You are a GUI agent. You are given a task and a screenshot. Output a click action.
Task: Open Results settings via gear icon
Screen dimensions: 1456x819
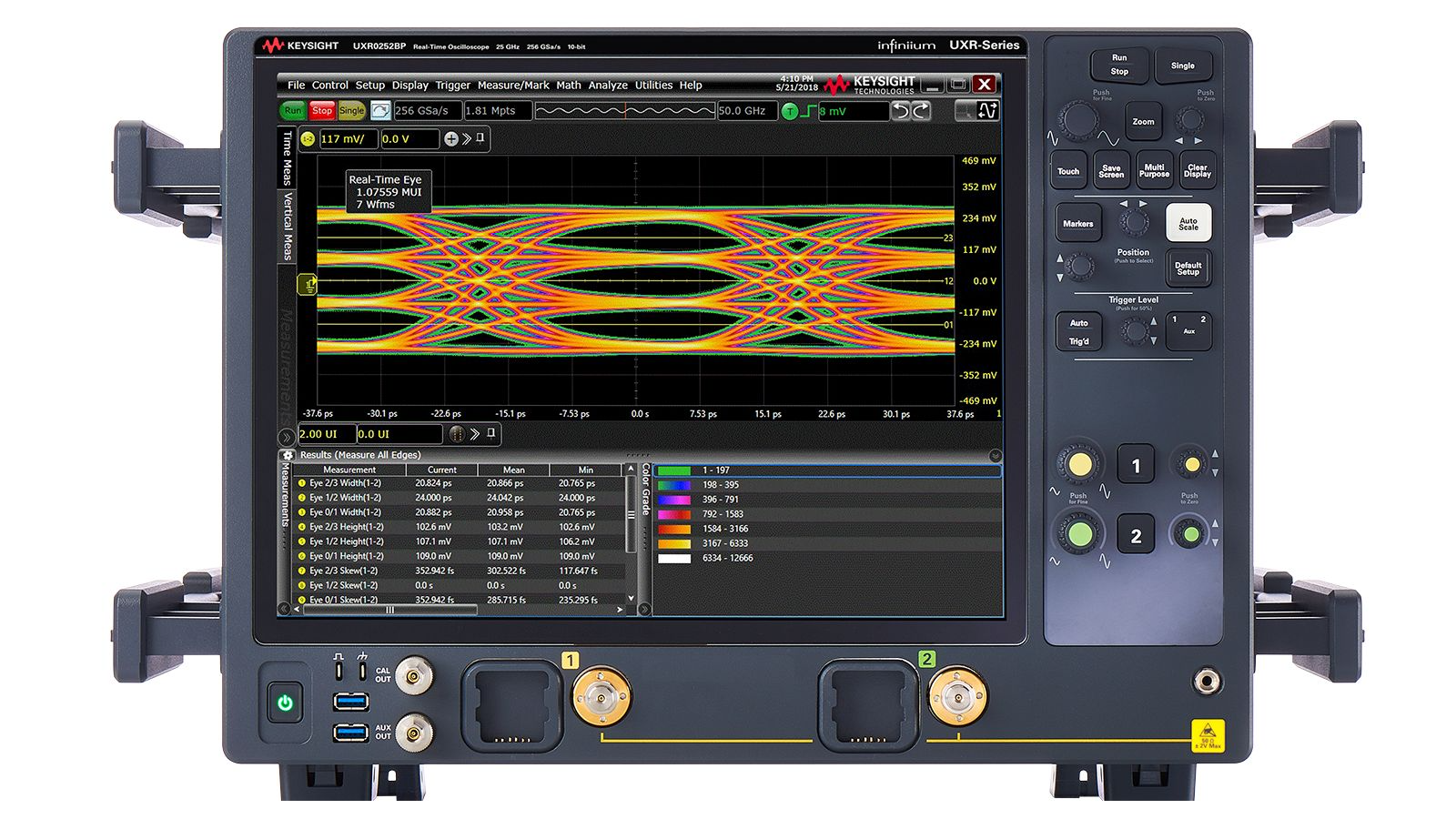288,455
